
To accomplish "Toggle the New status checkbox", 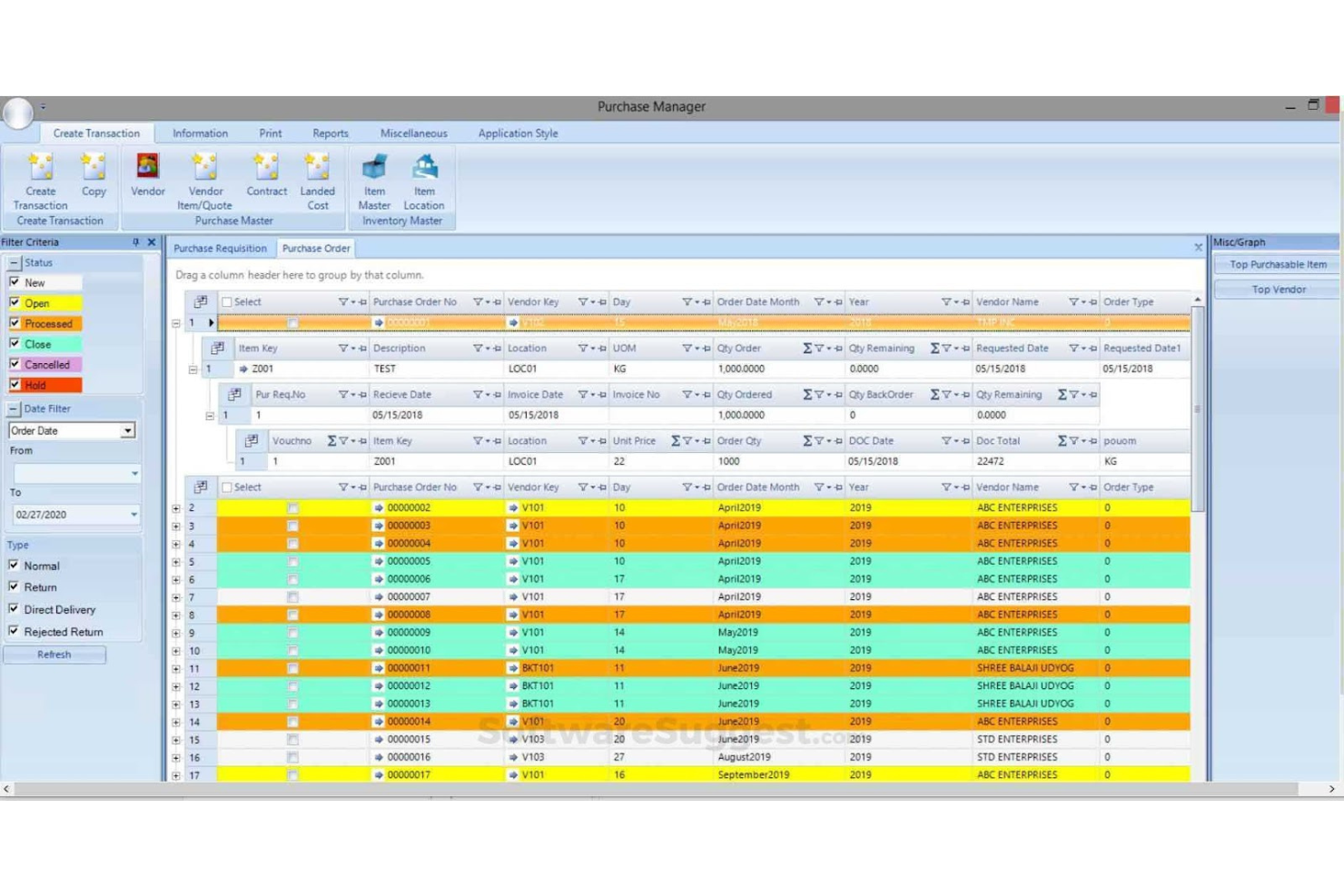I will pyautogui.click(x=15, y=282).
